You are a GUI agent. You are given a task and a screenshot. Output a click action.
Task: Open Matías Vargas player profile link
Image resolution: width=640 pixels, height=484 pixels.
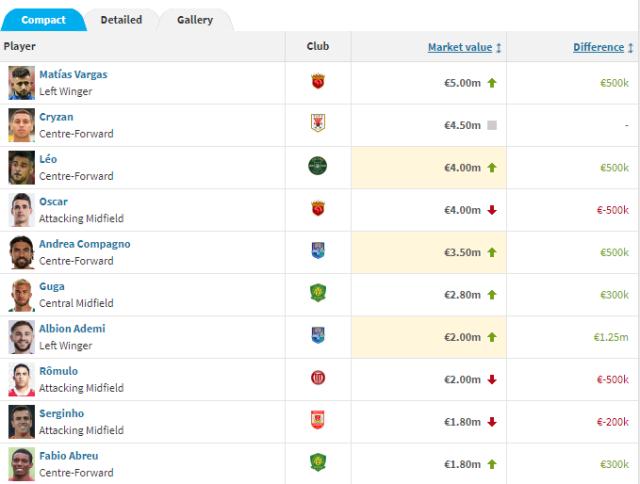click(73, 75)
